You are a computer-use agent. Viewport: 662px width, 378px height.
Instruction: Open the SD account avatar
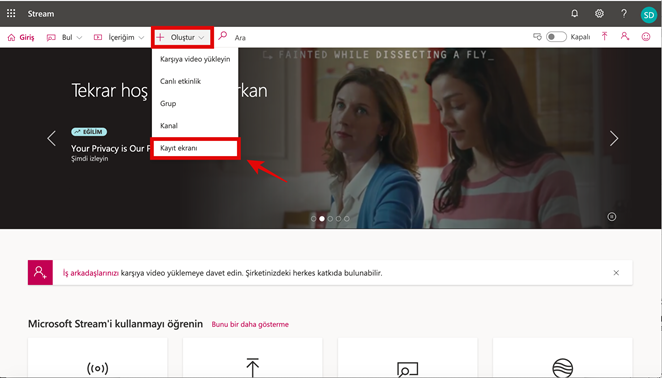coord(648,15)
